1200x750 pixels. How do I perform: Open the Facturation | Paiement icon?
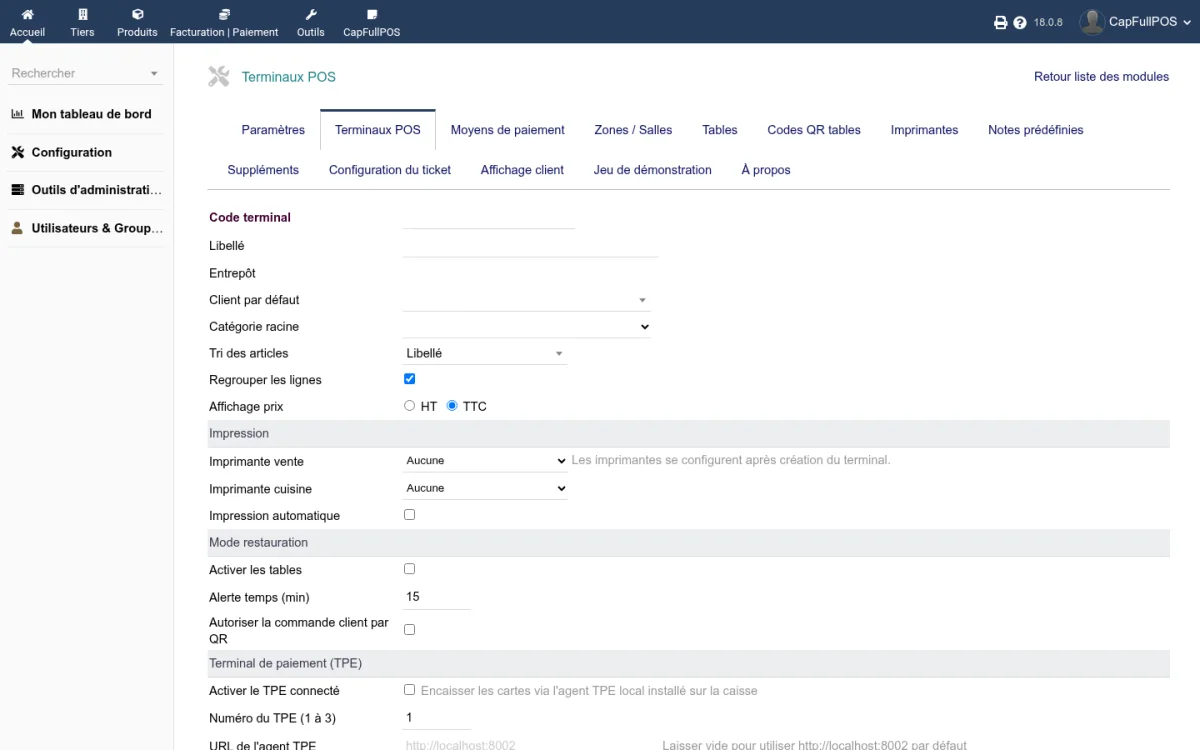(x=224, y=15)
